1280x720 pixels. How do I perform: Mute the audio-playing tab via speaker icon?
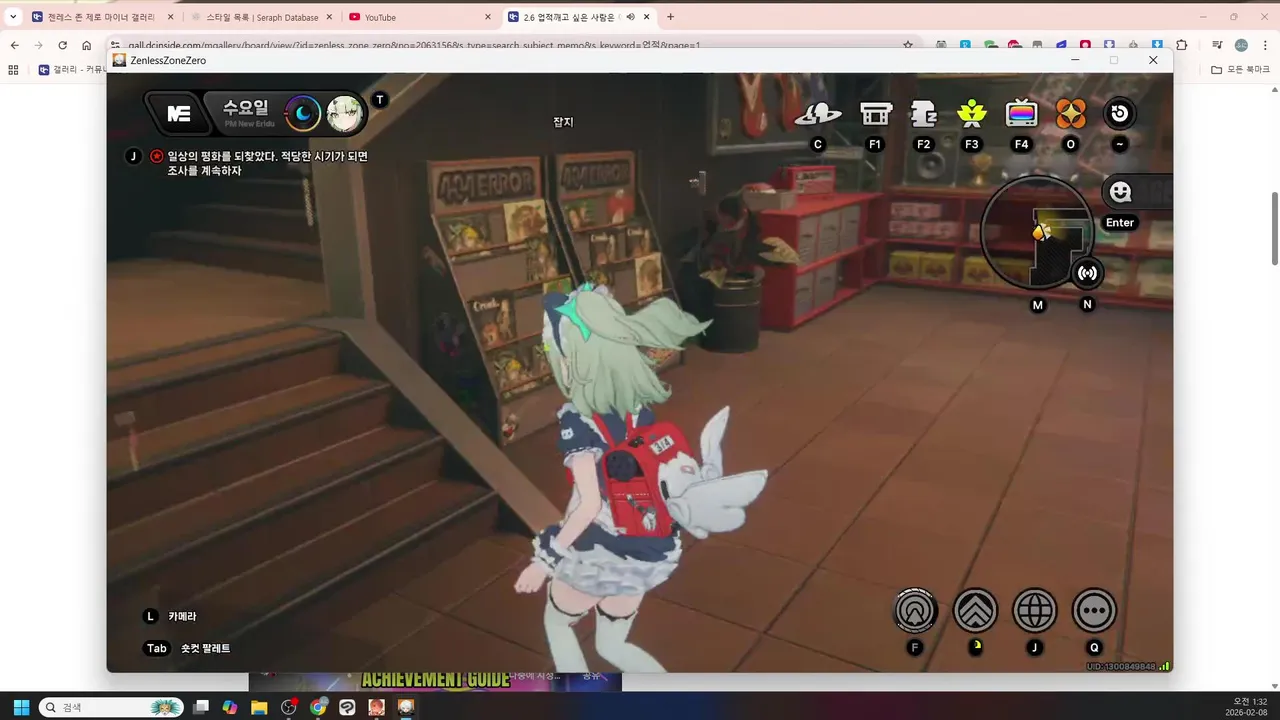pyautogui.click(x=631, y=17)
